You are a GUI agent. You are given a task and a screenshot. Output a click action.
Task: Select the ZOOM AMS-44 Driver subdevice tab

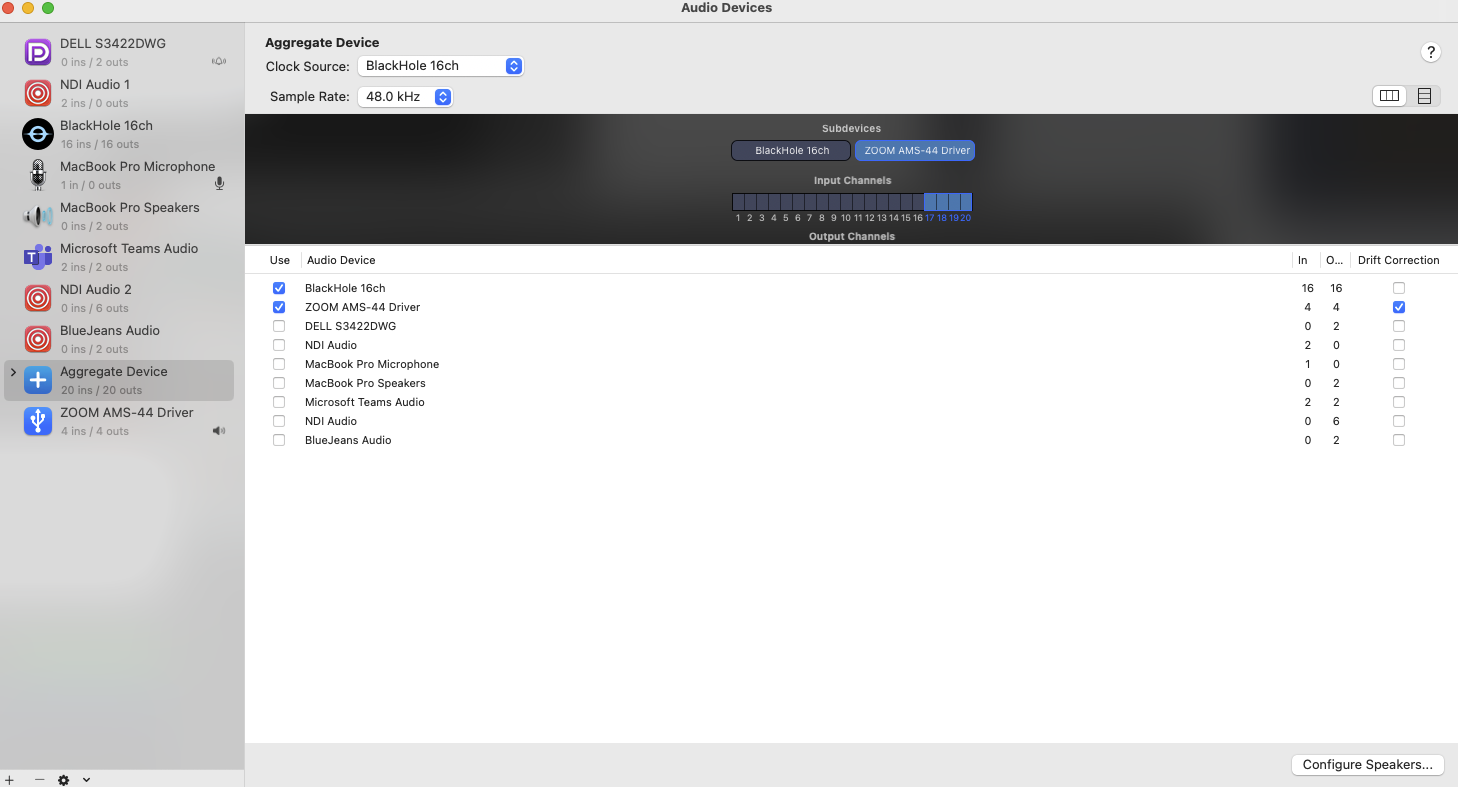915,151
